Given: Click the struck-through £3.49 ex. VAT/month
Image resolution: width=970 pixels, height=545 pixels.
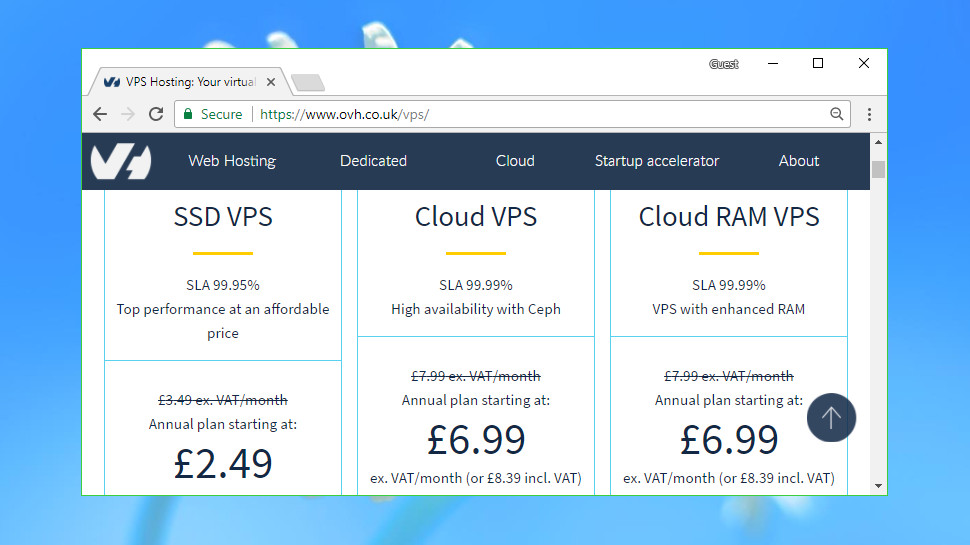Looking at the screenshot, I should (223, 400).
